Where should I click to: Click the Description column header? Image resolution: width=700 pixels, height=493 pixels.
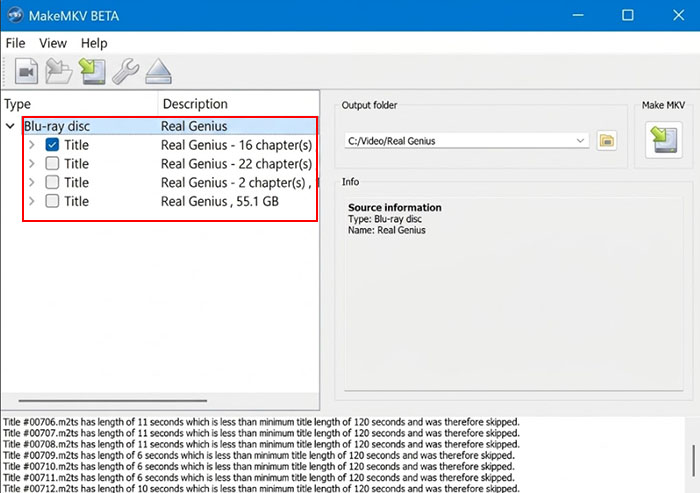tap(238, 104)
